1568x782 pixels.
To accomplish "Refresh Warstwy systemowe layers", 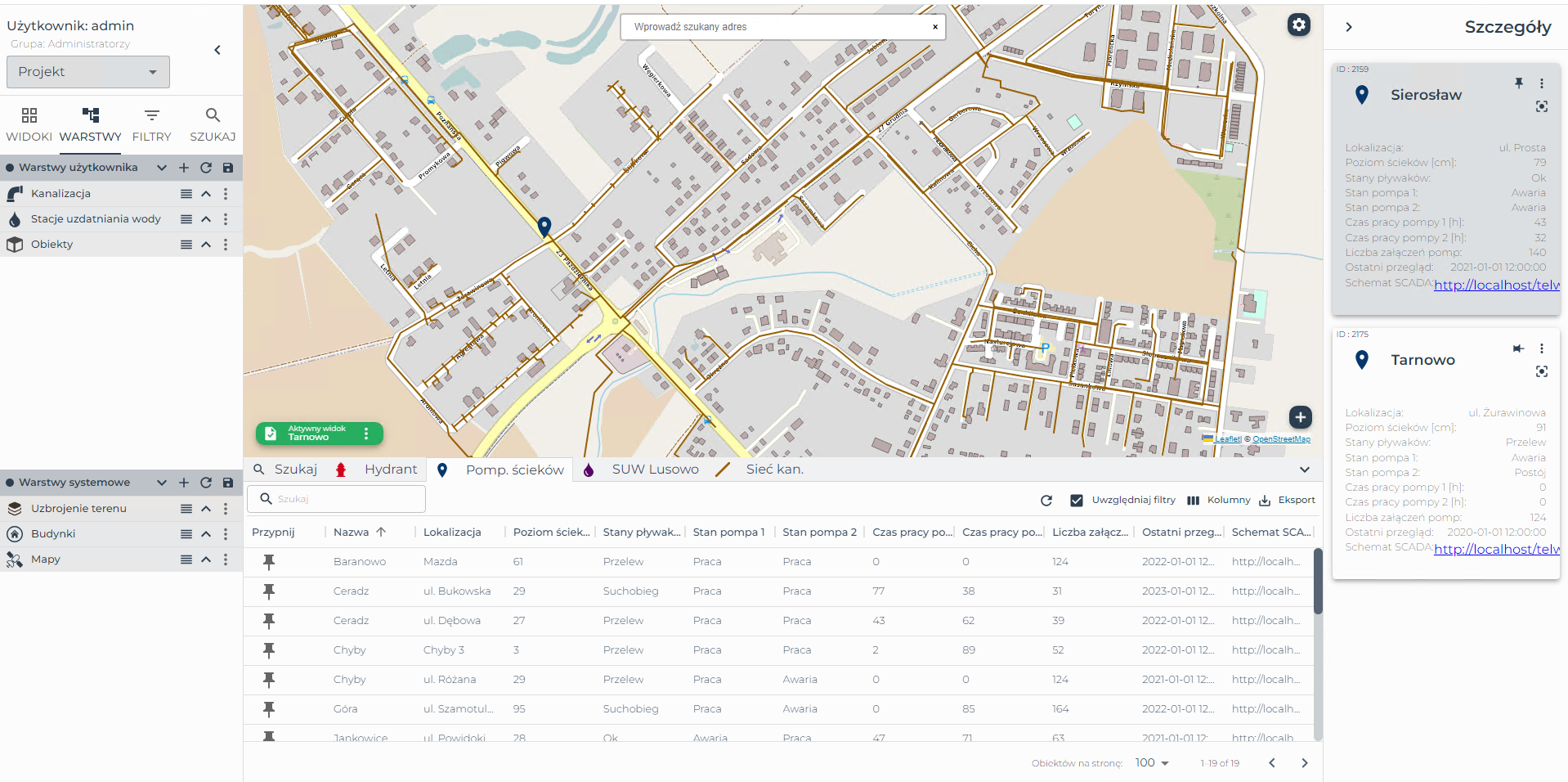I will point(206,483).
